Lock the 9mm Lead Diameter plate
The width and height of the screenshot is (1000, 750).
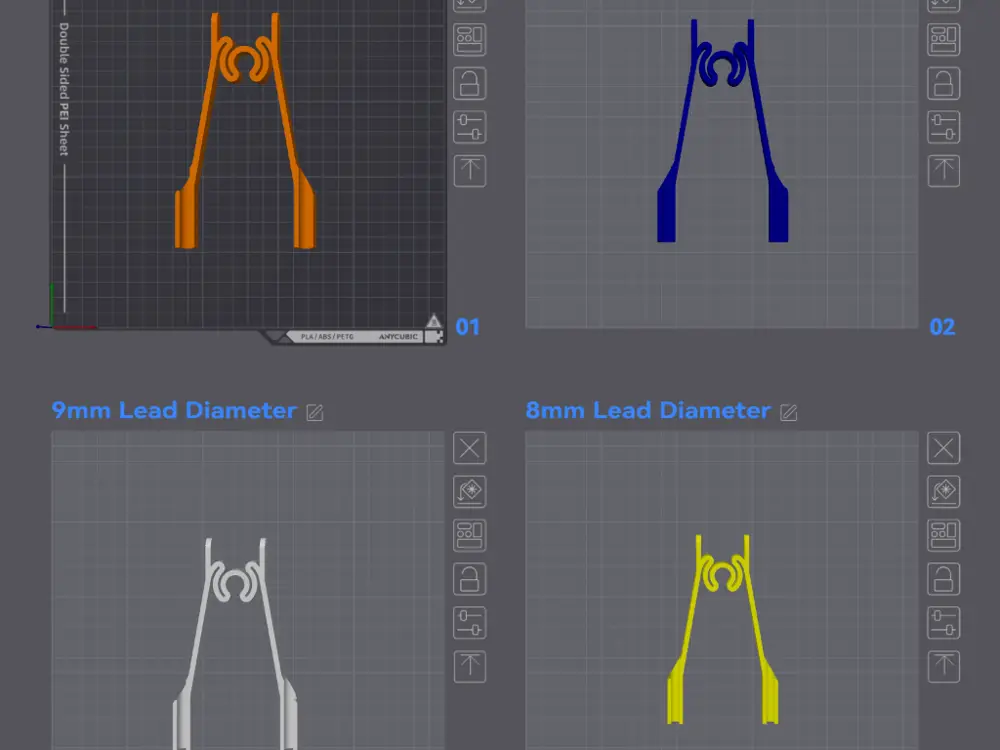click(469, 579)
